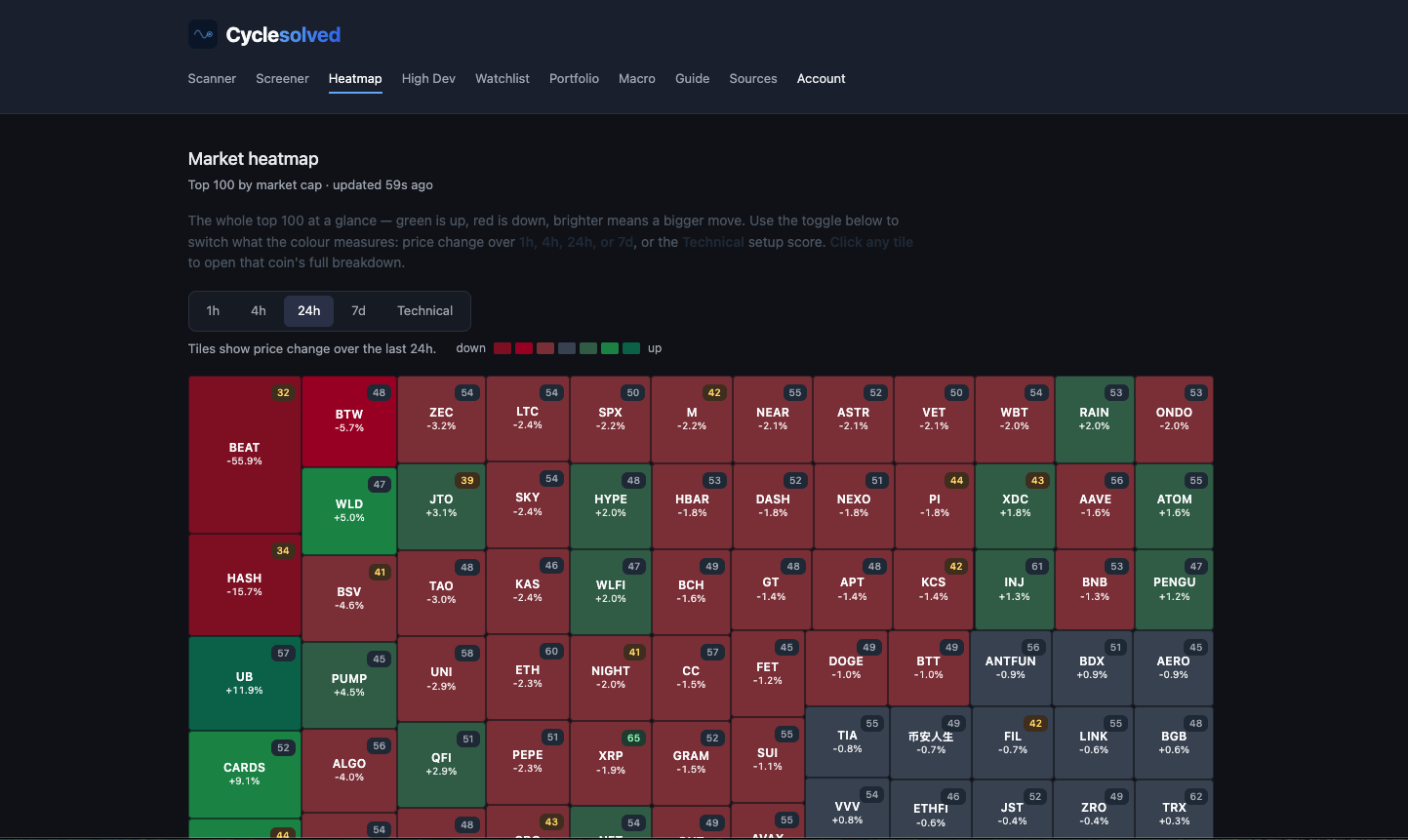This screenshot has height=840, width=1408.
Task: Open the DASH tile
Action: 773,506
